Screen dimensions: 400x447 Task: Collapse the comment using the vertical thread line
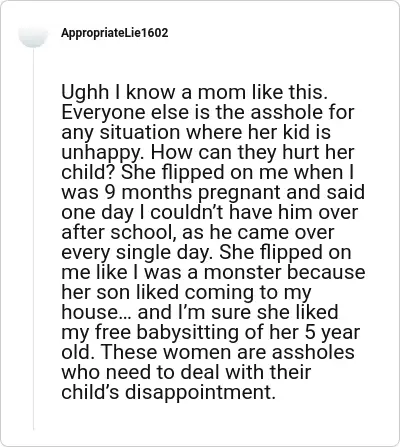pyautogui.click(x=33, y=238)
